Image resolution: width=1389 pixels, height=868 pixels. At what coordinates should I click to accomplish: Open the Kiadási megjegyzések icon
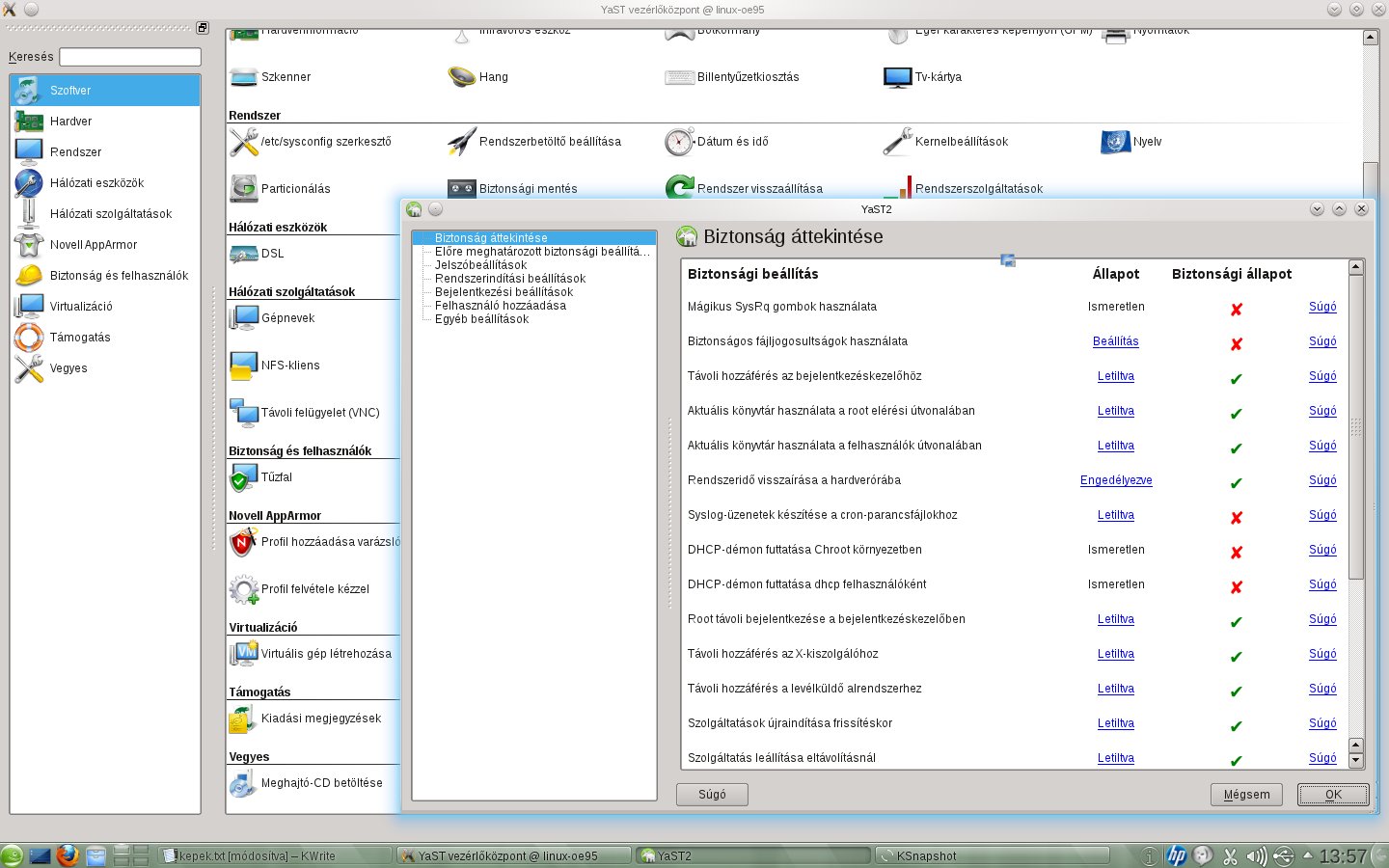tap(243, 719)
